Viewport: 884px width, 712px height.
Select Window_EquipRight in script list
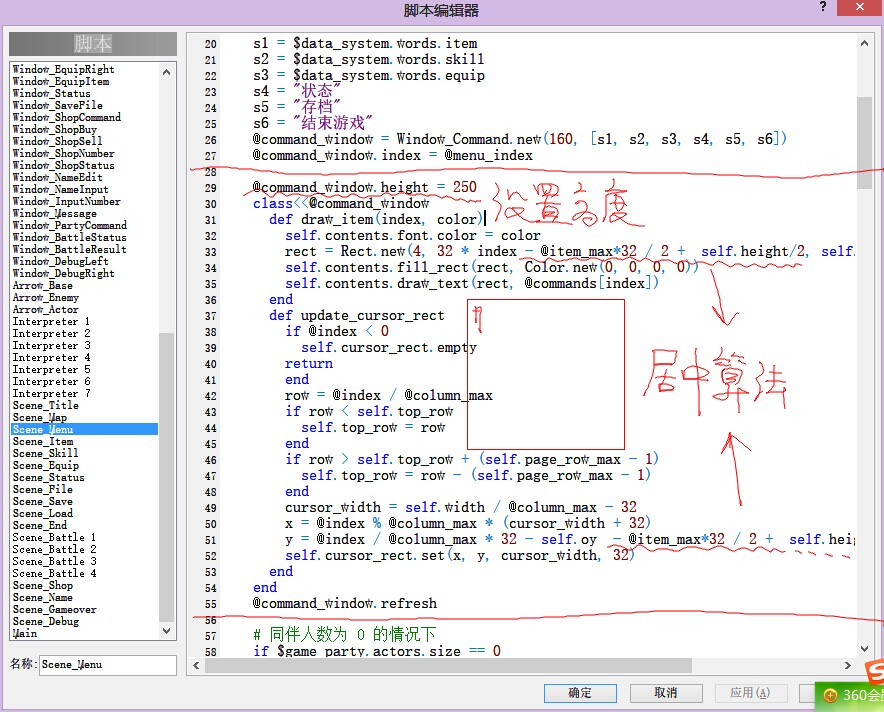[64, 69]
